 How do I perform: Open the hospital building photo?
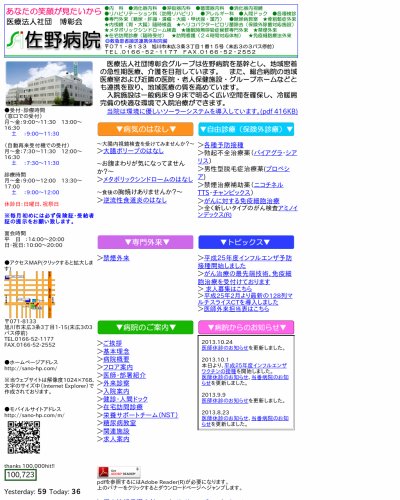tap(49, 84)
